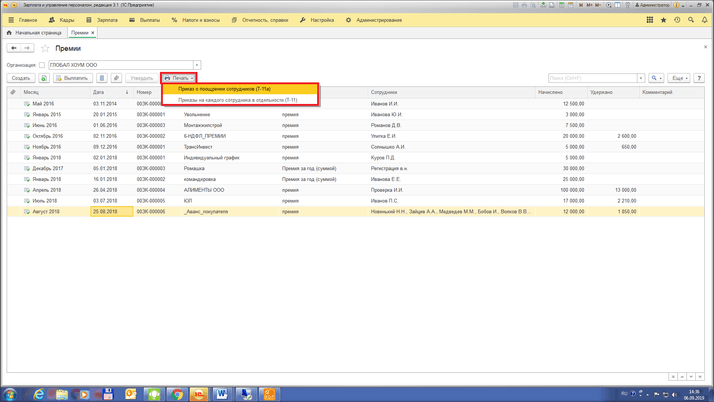Select Приказ о поощрении сотрудников (Т-11а)
714x402 pixels.
click(225, 89)
